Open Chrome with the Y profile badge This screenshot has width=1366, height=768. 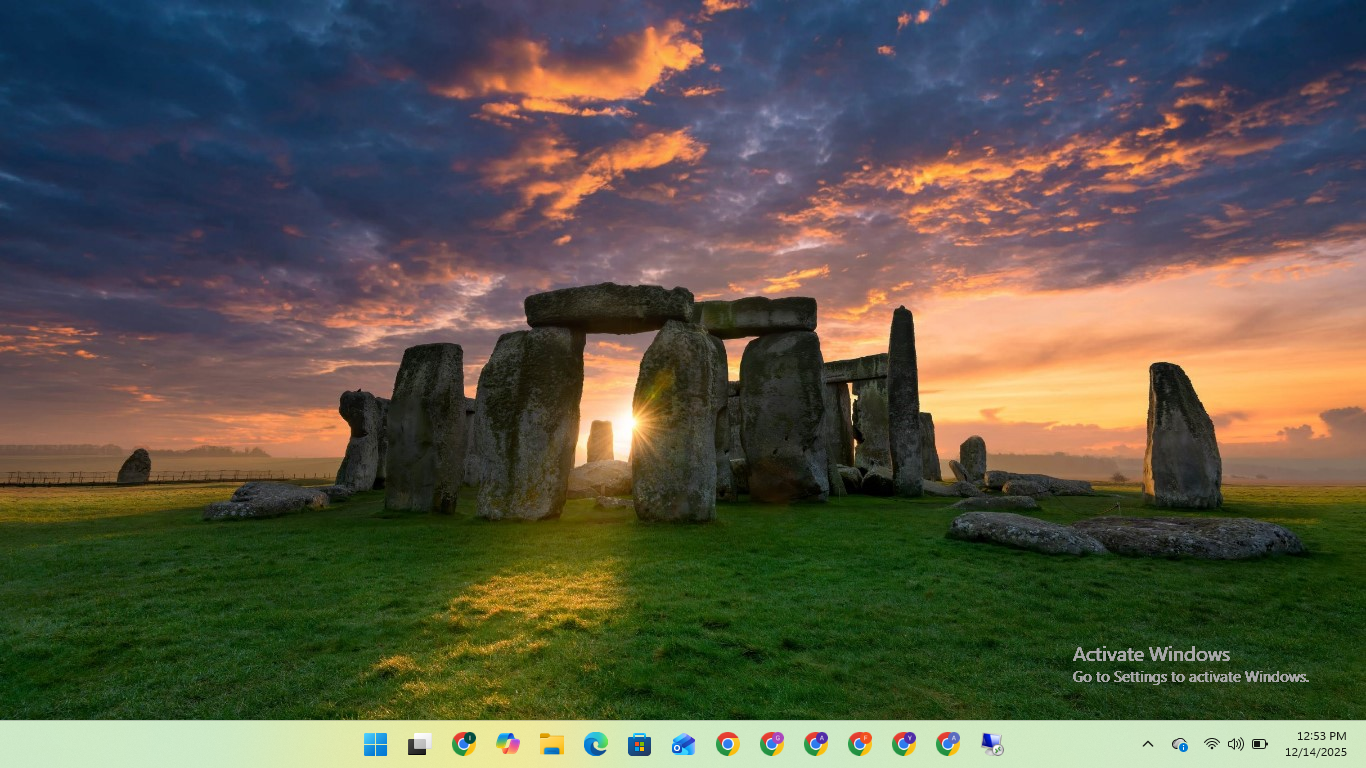pos(904,744)
